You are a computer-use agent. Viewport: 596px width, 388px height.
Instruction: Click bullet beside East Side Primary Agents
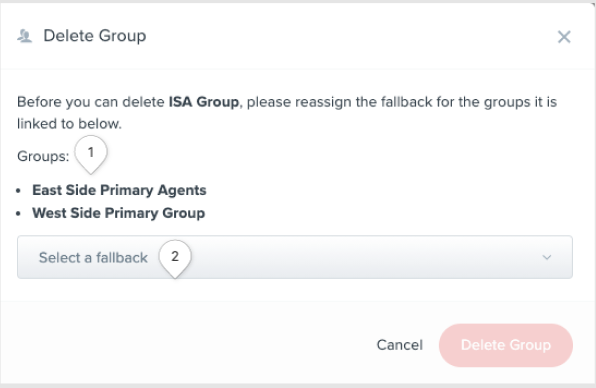(x=18, y=191)
